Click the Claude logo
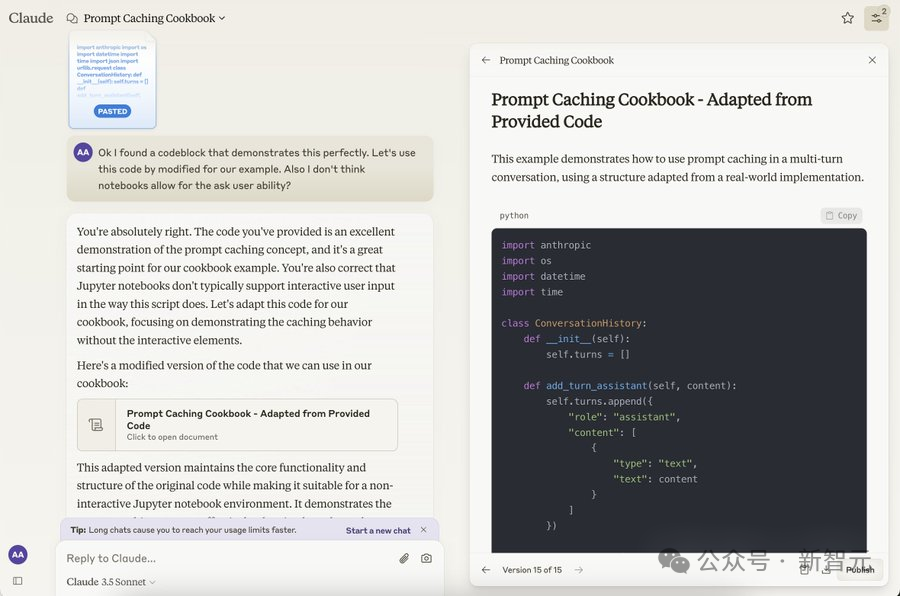The width and height of the screenshot is (900, 596). pyautogui.click(x=31, y=18)
